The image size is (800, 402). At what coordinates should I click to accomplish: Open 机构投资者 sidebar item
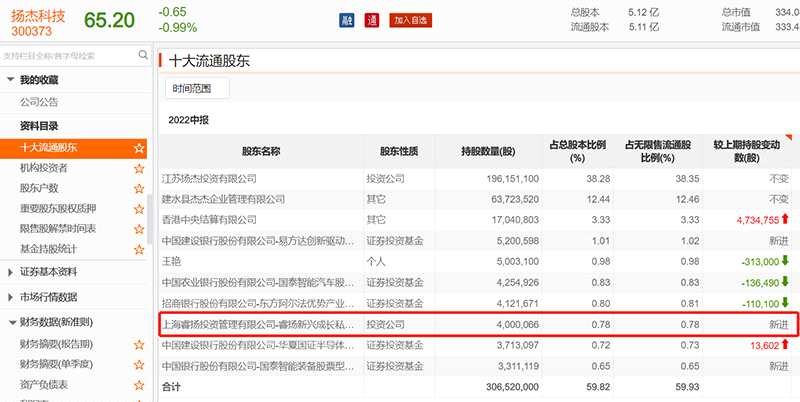click(43, 168)
